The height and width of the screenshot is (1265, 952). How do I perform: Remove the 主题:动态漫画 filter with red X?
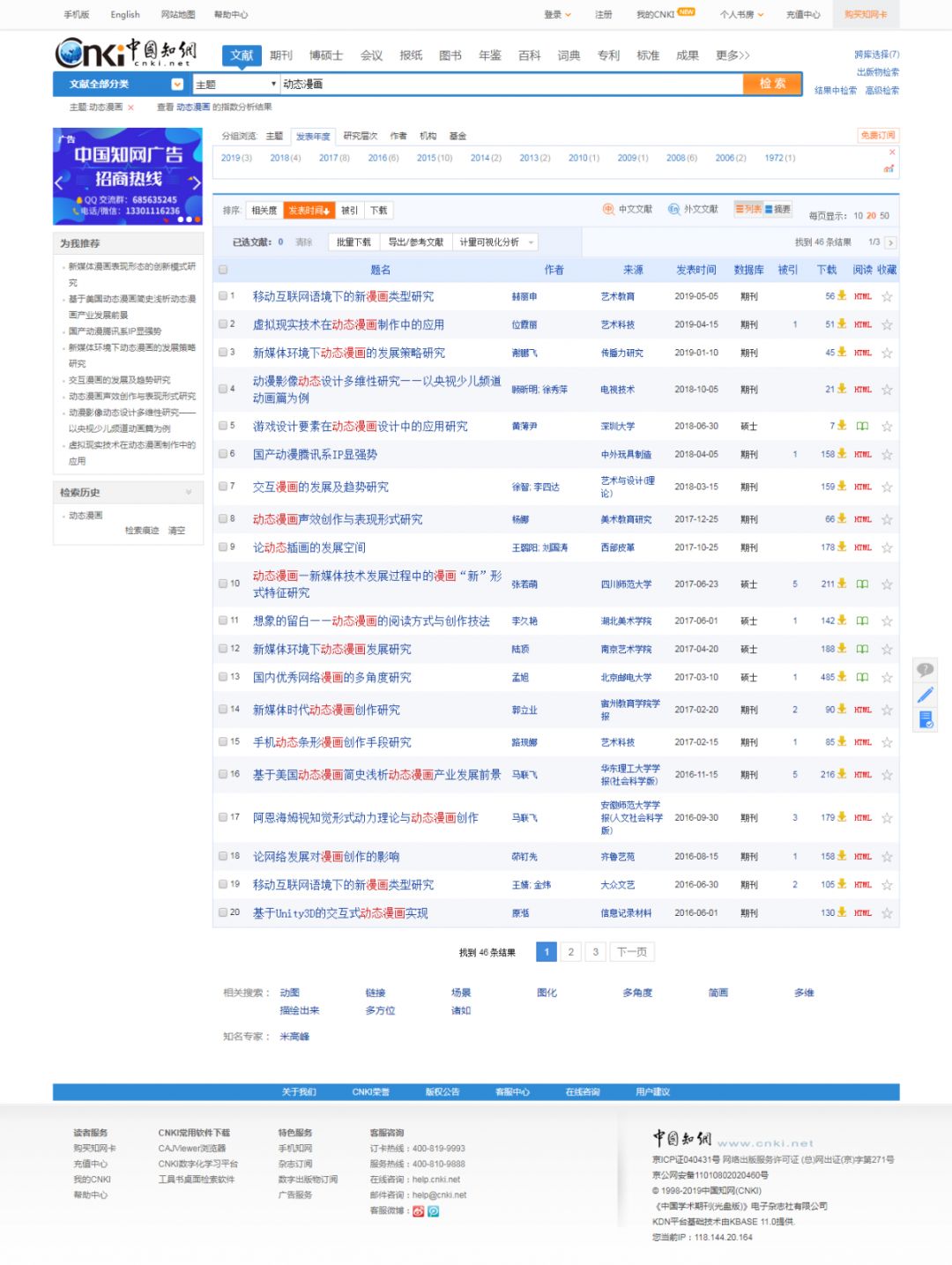pos(130,108)
